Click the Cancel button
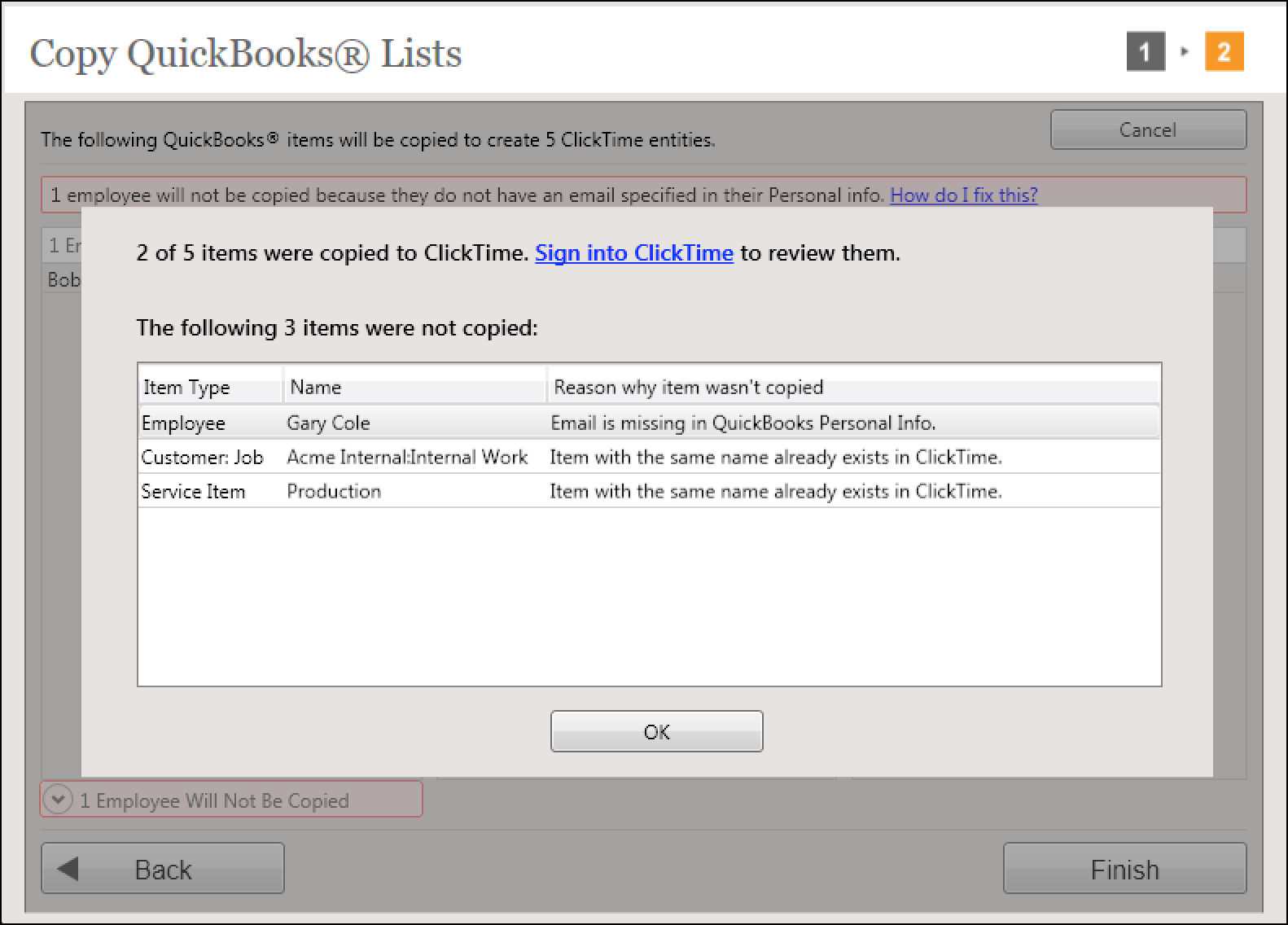This screenshot has height=925, width=1288. click(1148, 129)
